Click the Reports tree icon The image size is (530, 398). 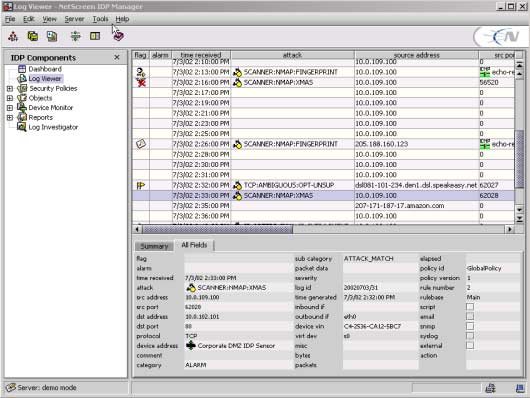pos(22,117)
